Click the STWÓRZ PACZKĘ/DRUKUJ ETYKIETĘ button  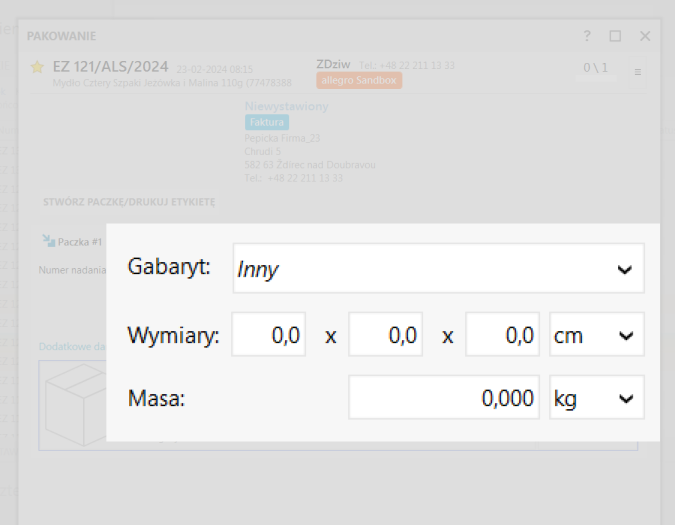coord(129,202)
